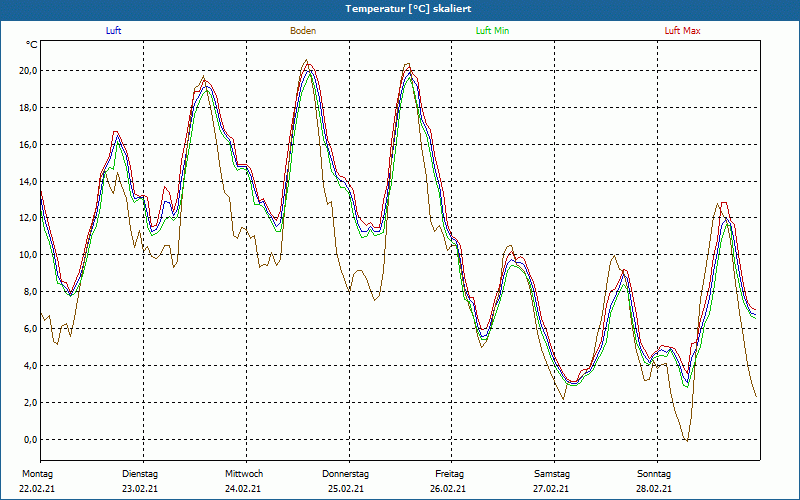Click the blue 'Luft' legend label
Screen dimensions: 800x500
(x=113, y=31)
